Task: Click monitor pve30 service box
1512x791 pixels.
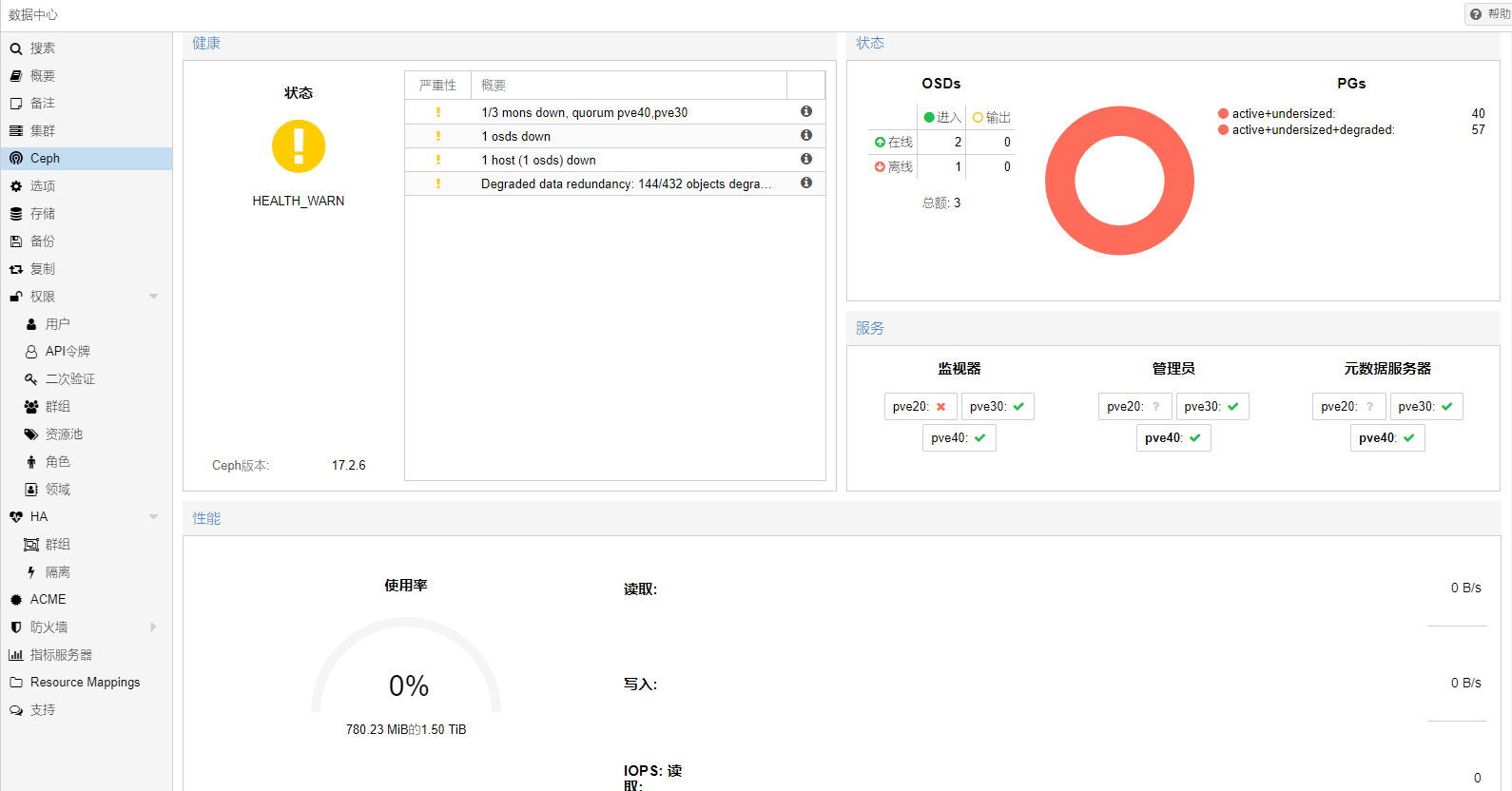Action: click(x=998, y=406)
